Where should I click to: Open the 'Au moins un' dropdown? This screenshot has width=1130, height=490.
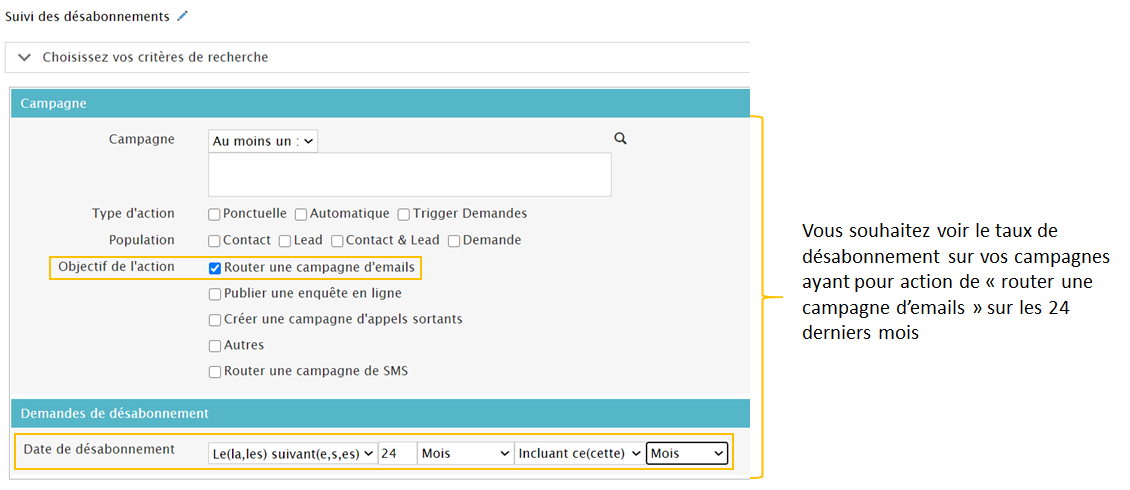(x=263, y=141)
